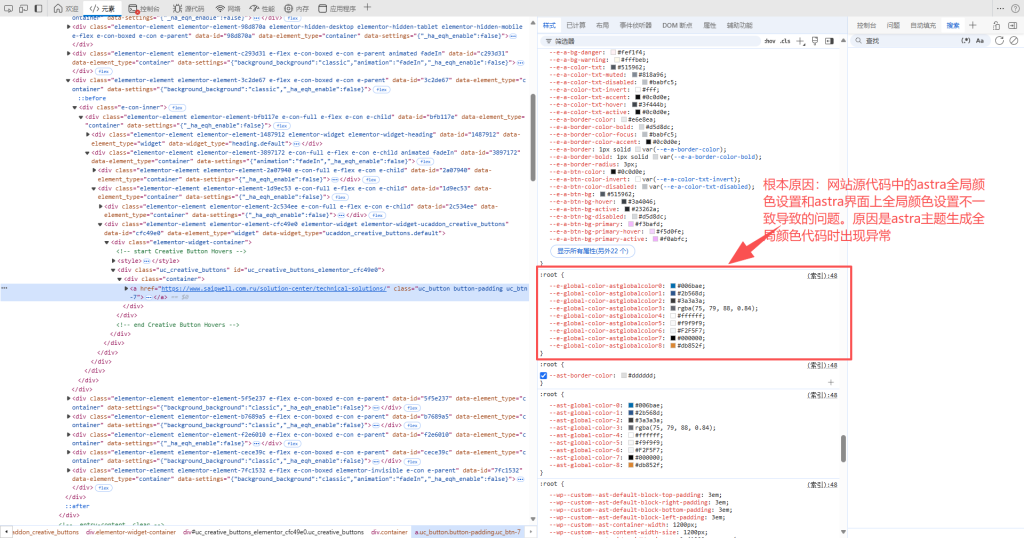Screen dimensions: 1024x538
Task: Open the 欢迎 (Welcome) home tab
Action: coord(67,8)
